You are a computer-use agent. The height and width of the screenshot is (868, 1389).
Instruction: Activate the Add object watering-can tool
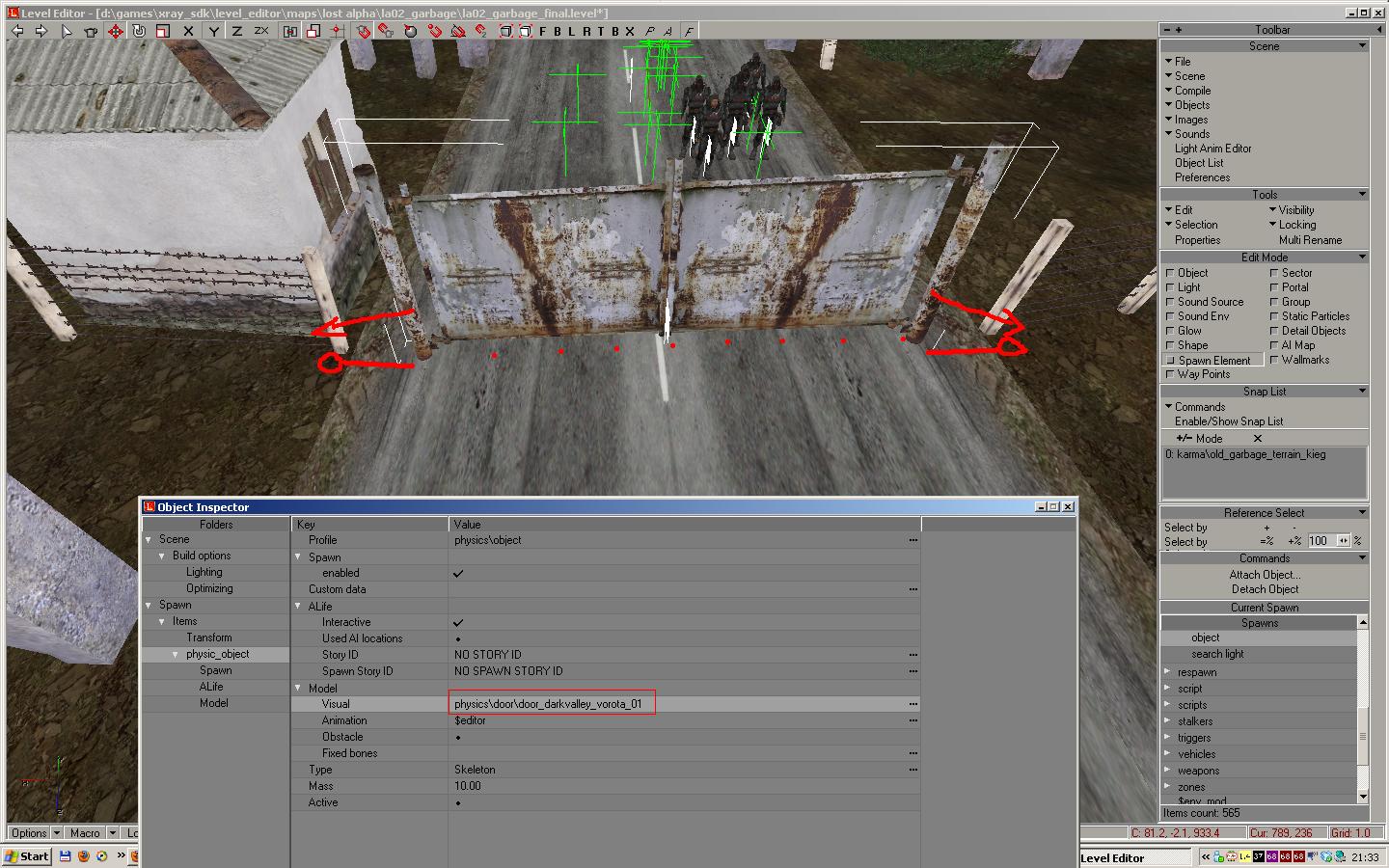point(91,31)
